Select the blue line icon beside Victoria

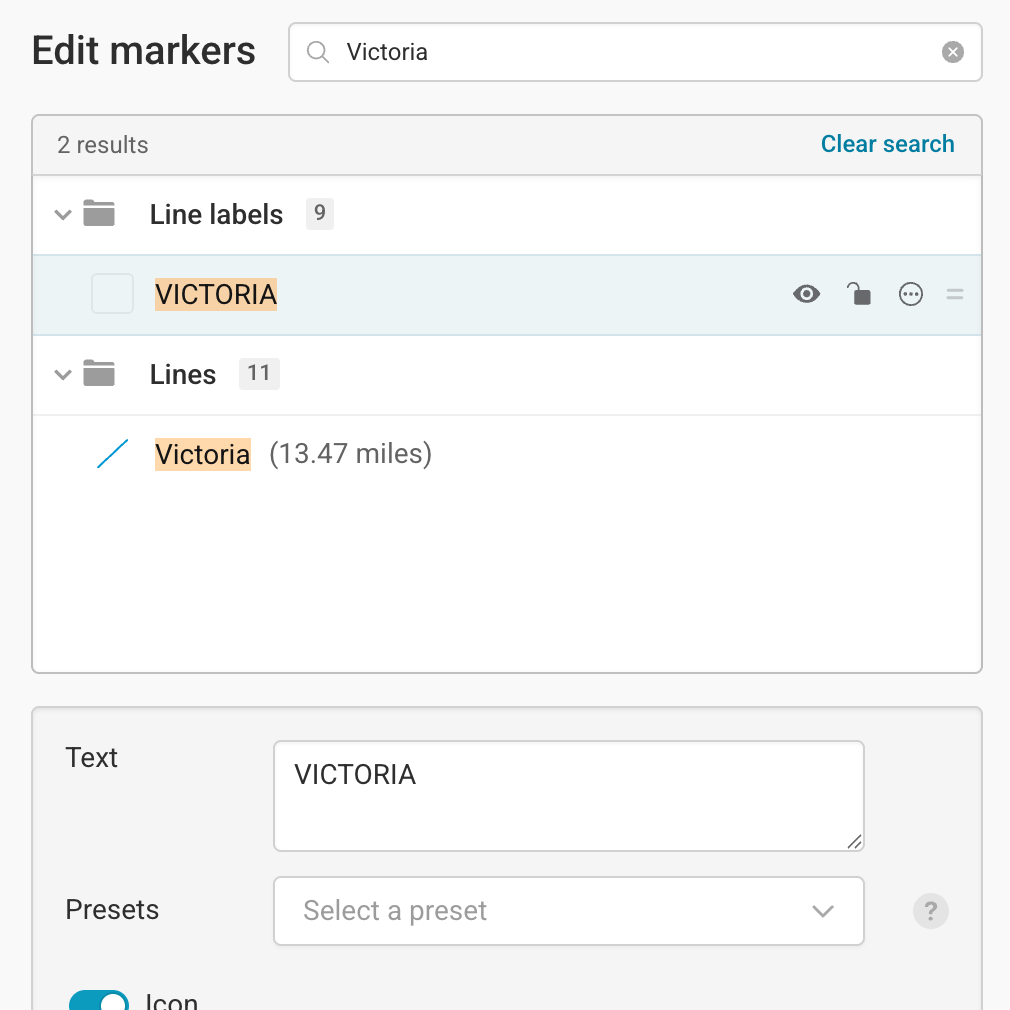click(112, 453)
